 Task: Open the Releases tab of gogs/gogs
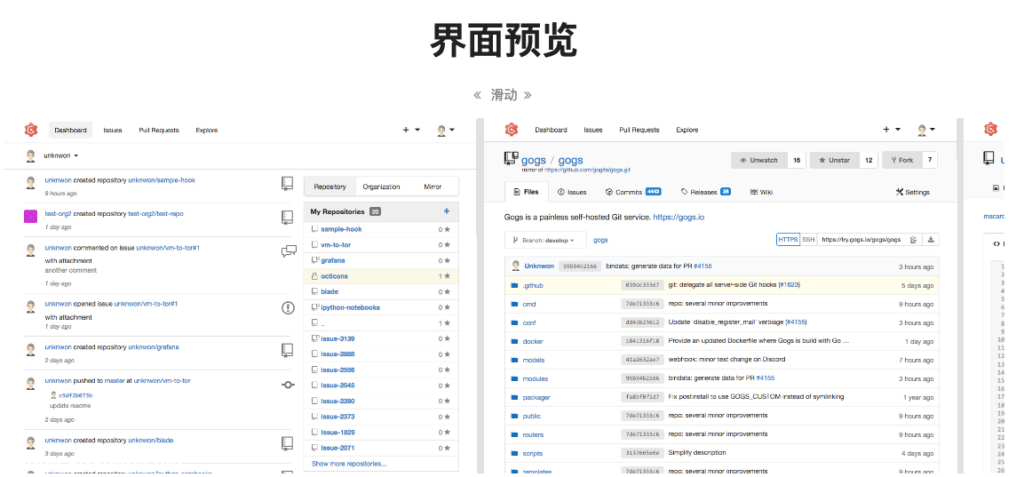point(705,192)
